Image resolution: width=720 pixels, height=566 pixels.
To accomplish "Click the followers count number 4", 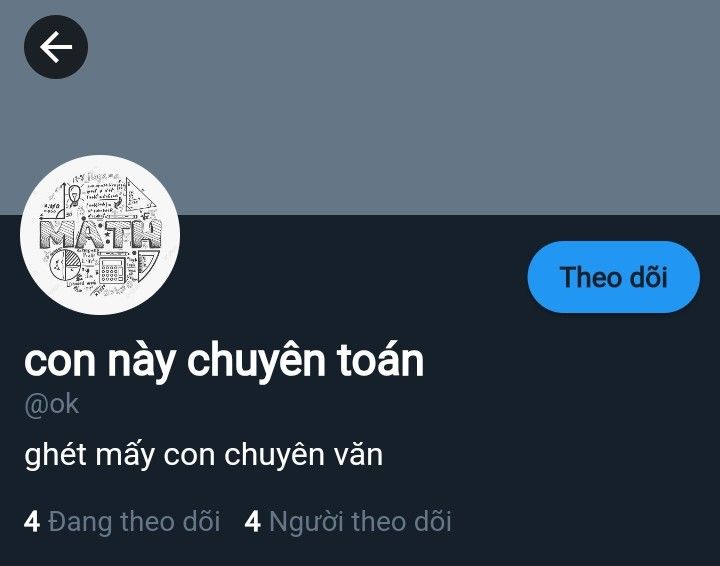I will pos(253,522).
